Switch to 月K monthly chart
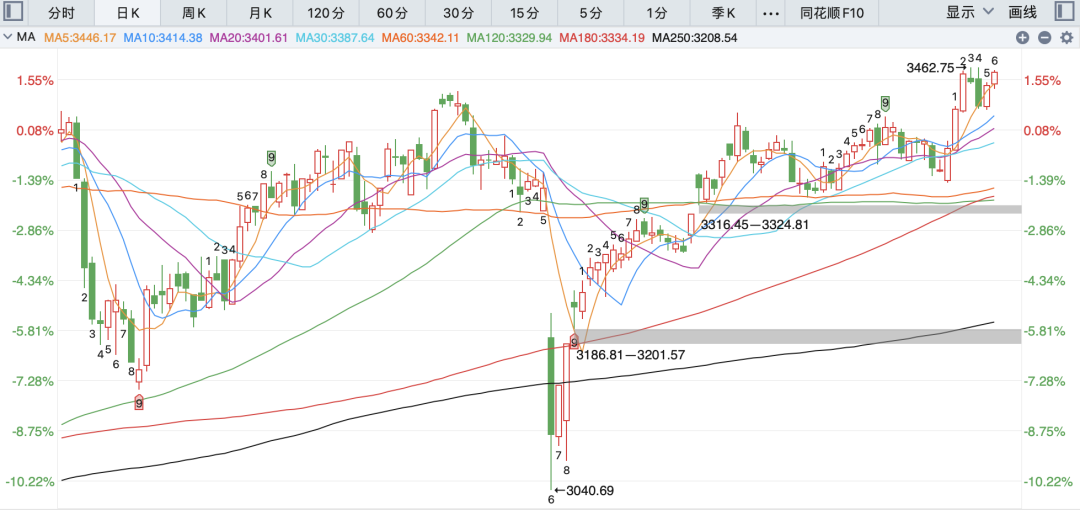This screenshot has width=1080, height=510. 260,13
